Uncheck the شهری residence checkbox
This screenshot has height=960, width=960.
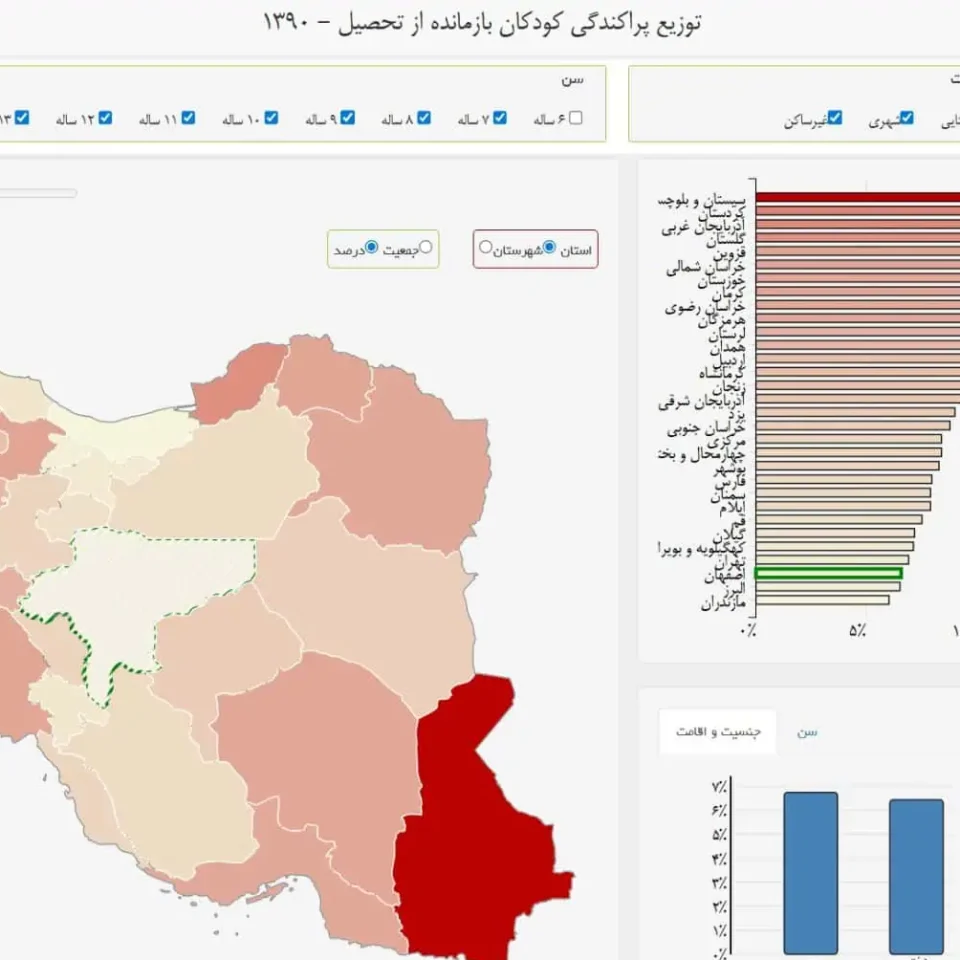[x=907, y=118]
